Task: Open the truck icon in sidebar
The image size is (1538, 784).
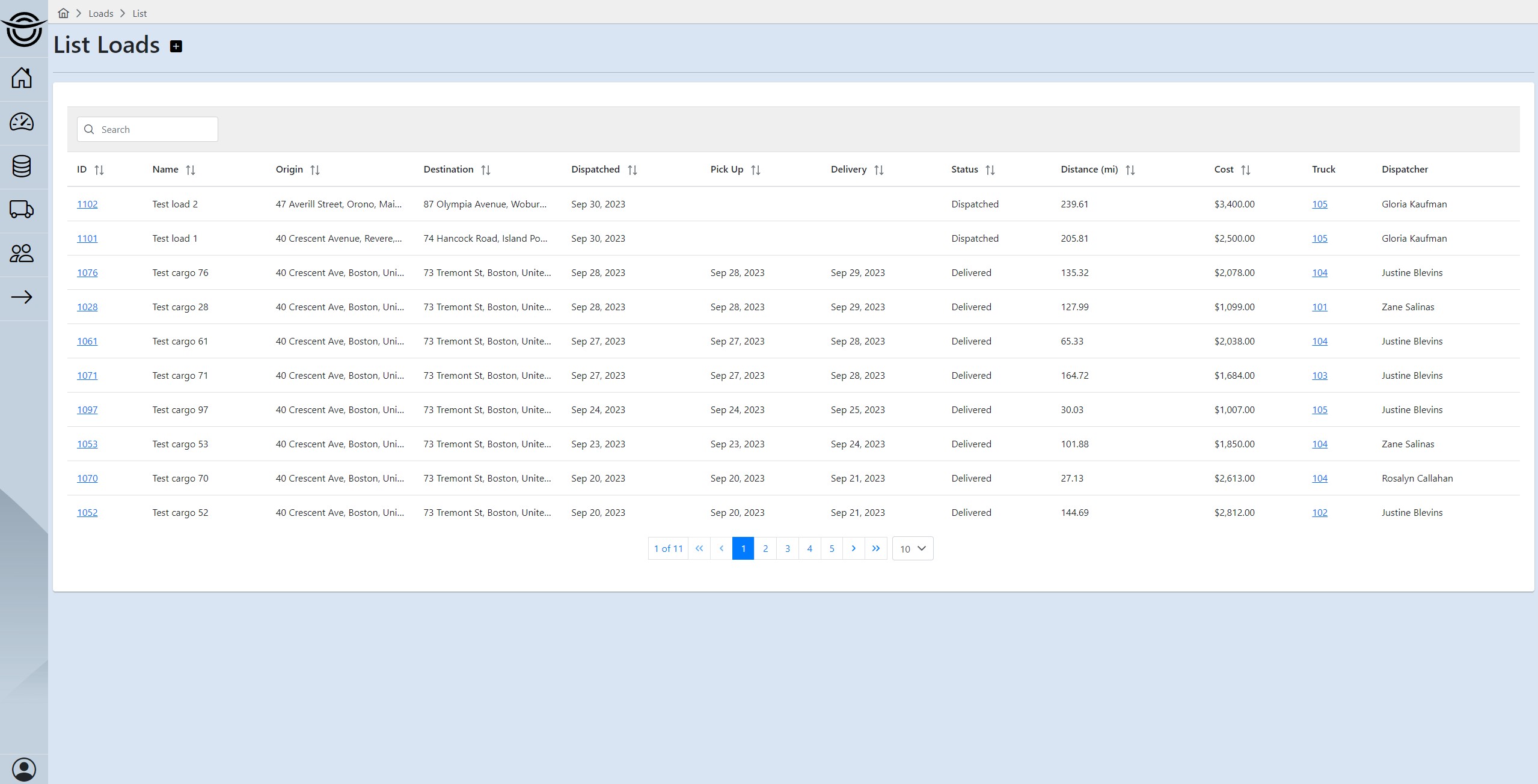Action: pyautogui.click(x=22, y=210)
